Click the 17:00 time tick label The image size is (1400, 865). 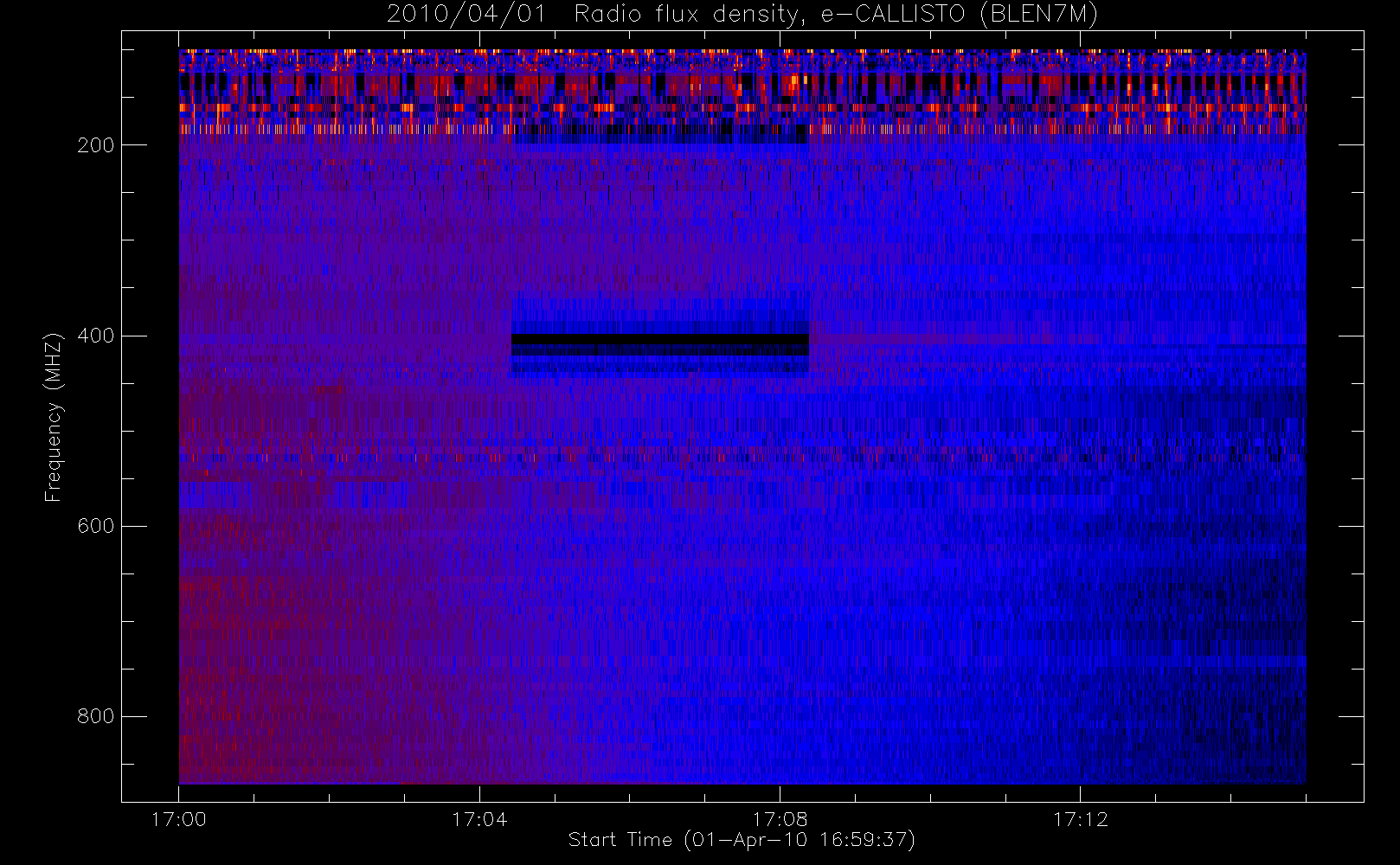179,819
